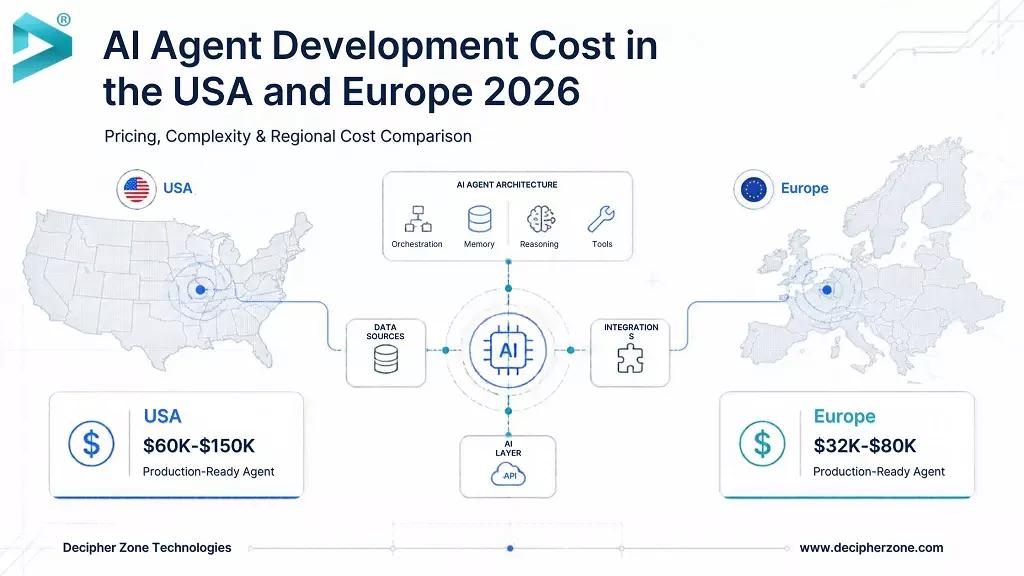Click the Europe dollar sign icon
Viewport: 1024px width, 576px height.
[762, 444]
